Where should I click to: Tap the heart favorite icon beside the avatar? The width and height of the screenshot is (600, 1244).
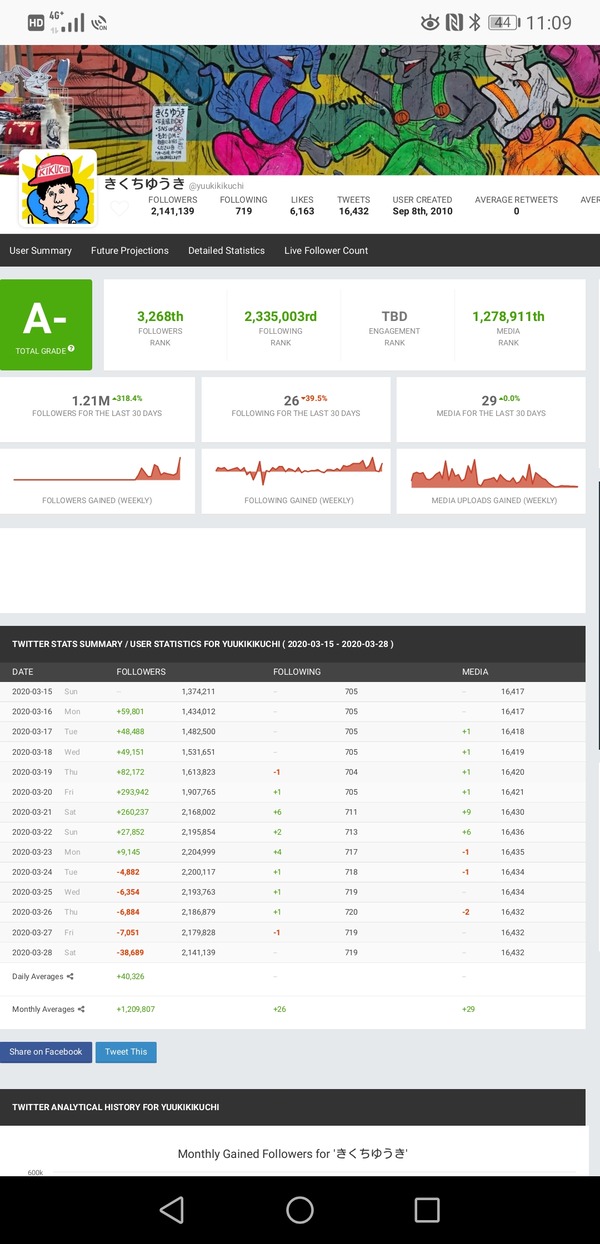click(119, 209)
